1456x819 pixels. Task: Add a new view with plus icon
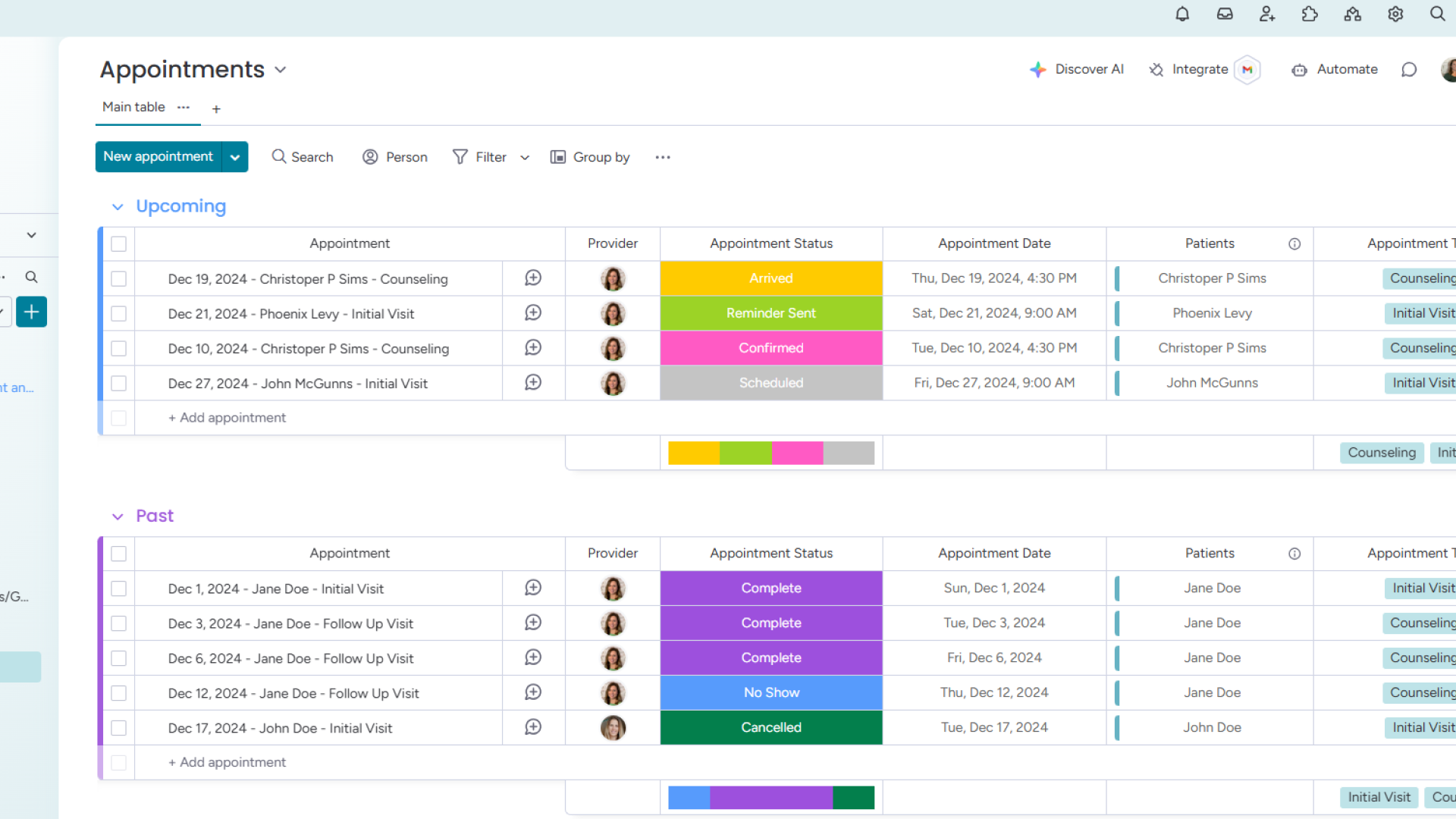tap(216, 109)
